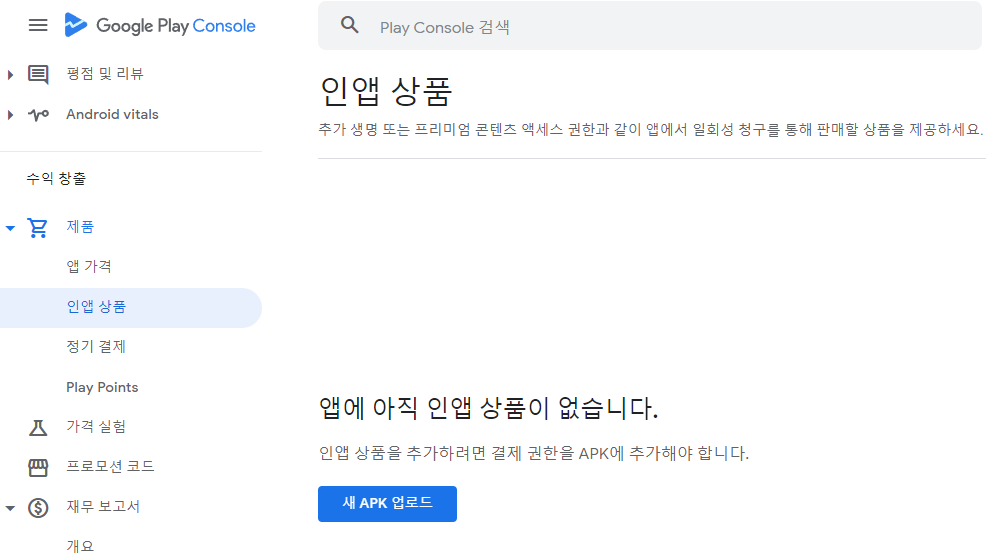Click the Android vitals pulse icon
The height and width of the screenshot is (559, 986).
[38, 115]
